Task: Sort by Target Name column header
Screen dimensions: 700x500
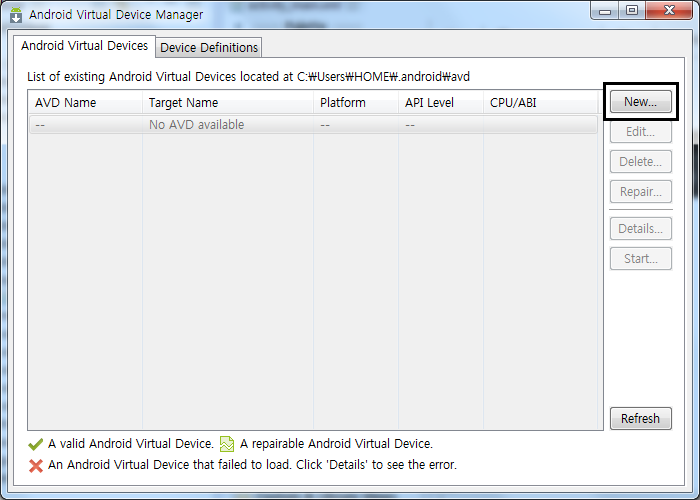Action: tap(228, 103)
